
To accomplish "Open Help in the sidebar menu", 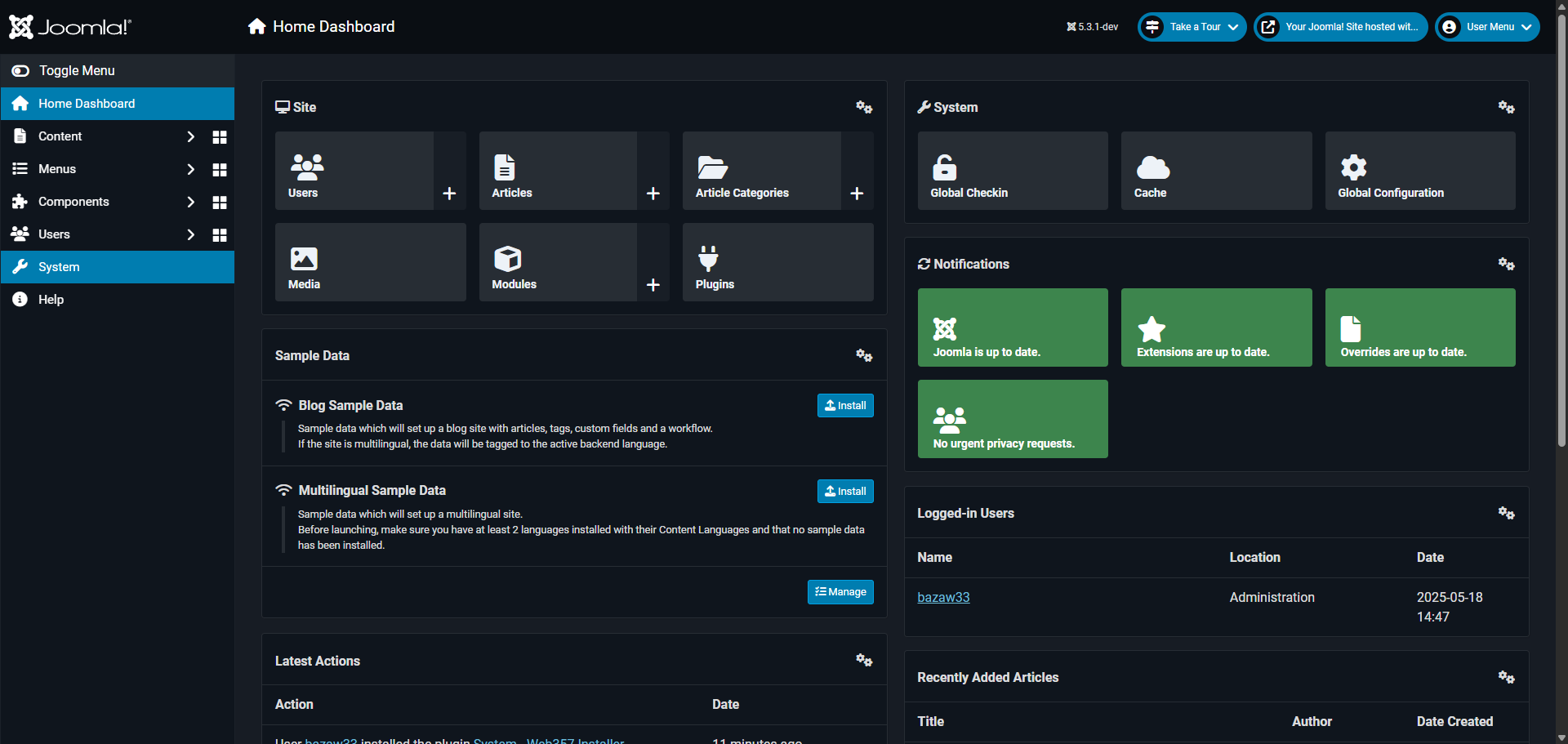I will click(x=51, y=300).
